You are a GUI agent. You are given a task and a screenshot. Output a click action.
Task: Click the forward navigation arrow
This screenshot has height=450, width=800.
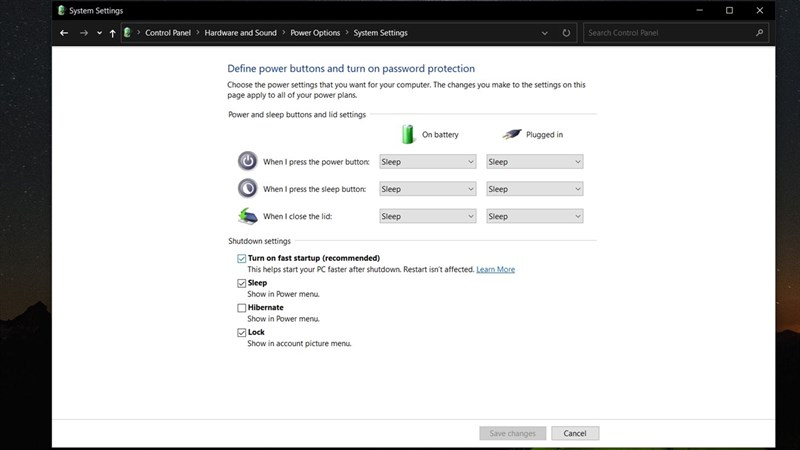(x=84, y=33)
